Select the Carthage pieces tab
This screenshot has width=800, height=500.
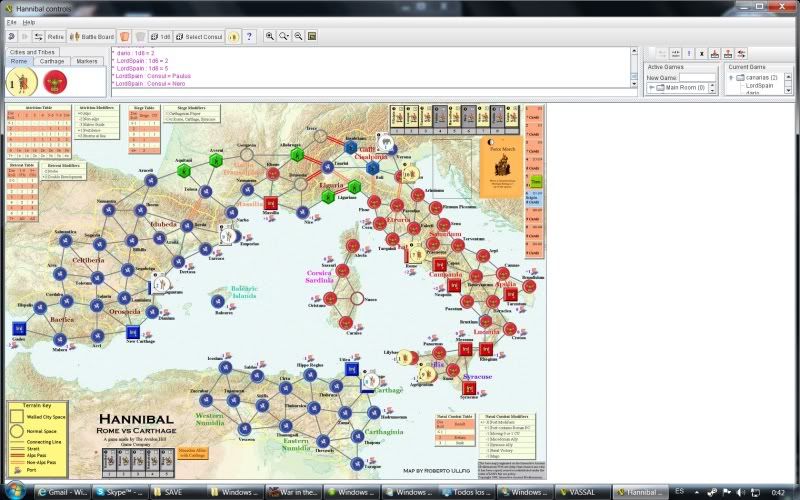(52, 61)
